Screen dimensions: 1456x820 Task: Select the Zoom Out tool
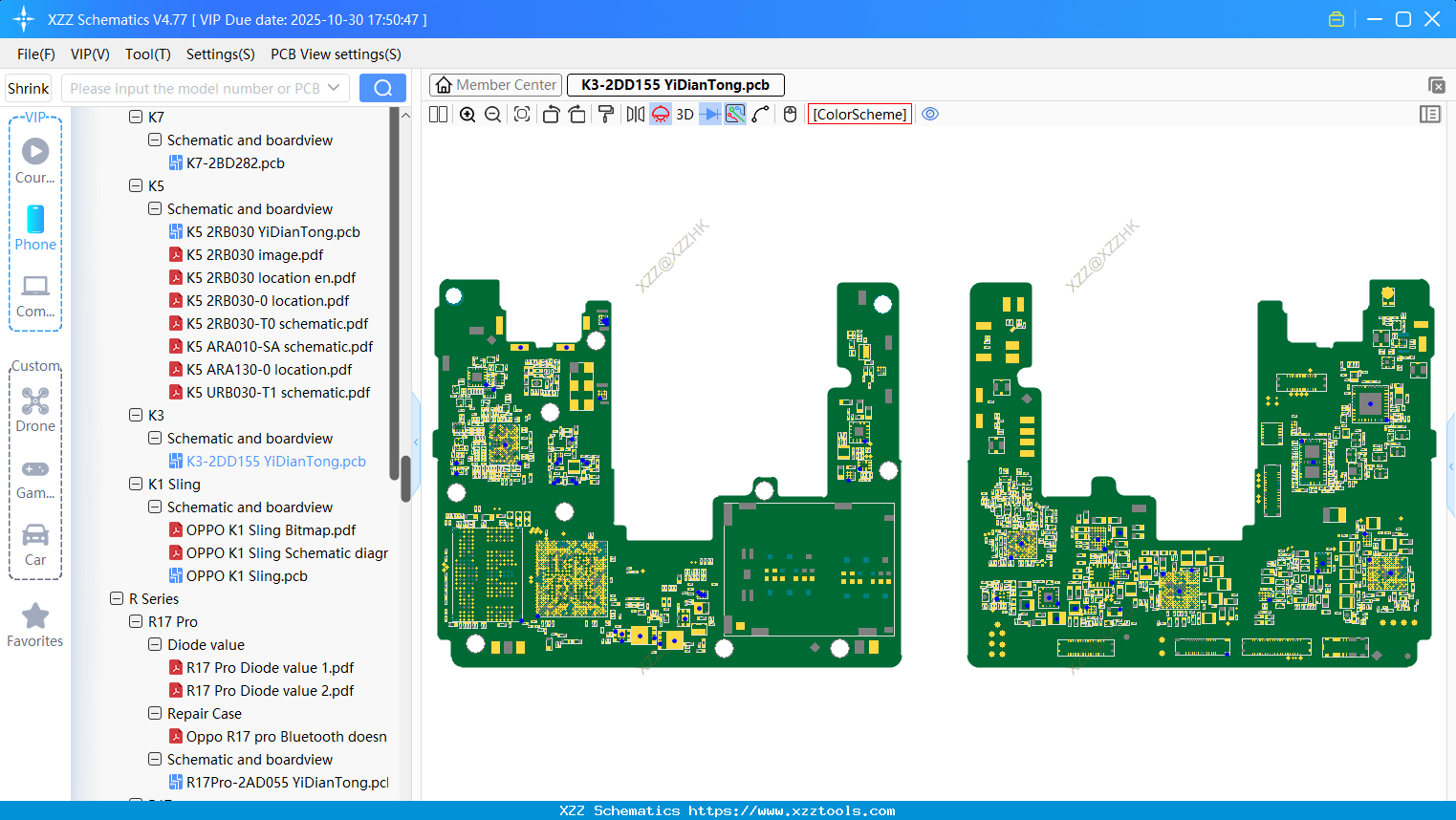pos(491,114)
